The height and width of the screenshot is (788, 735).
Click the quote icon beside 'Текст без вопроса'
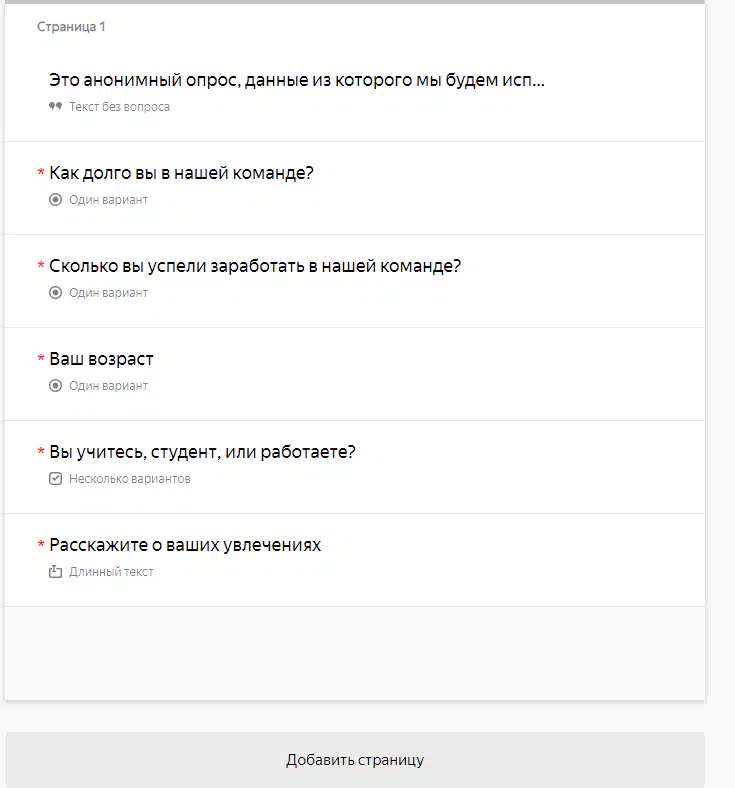(x=55, y=107)
